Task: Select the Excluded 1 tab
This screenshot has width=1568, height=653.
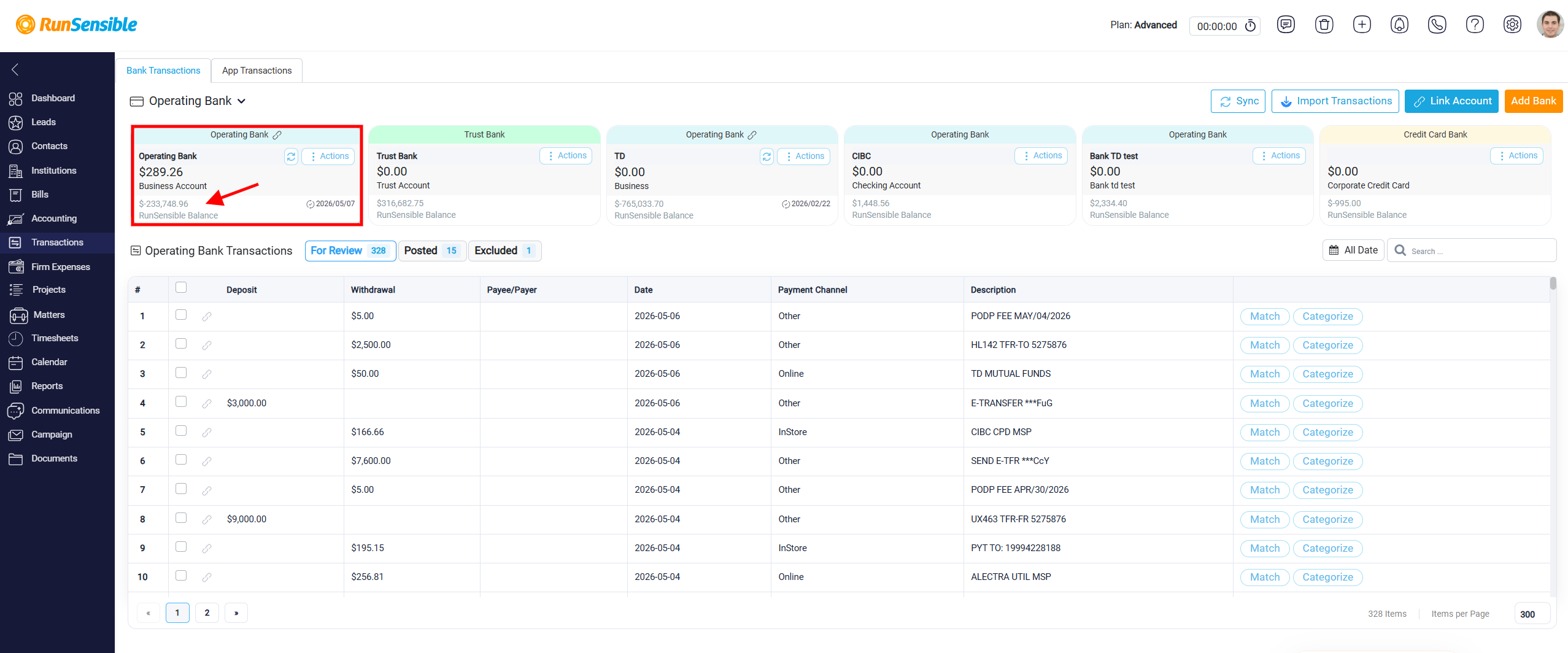Action: (x=504, y=250)
